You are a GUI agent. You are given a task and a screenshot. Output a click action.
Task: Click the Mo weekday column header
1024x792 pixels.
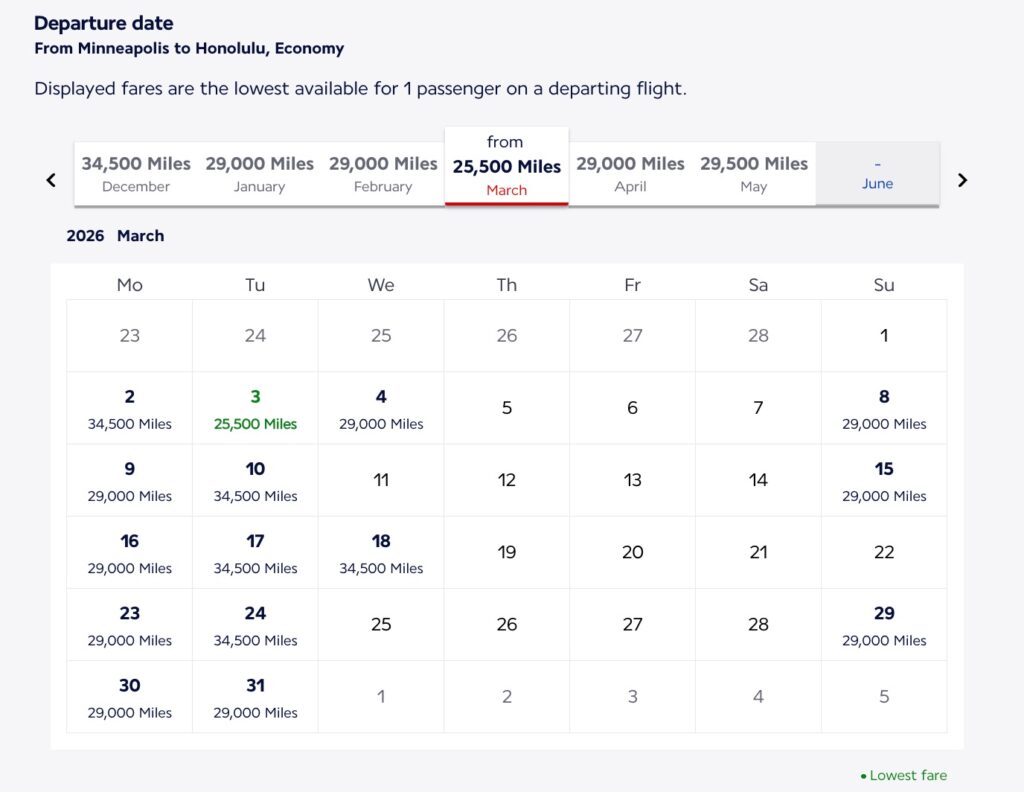(129, 285)
